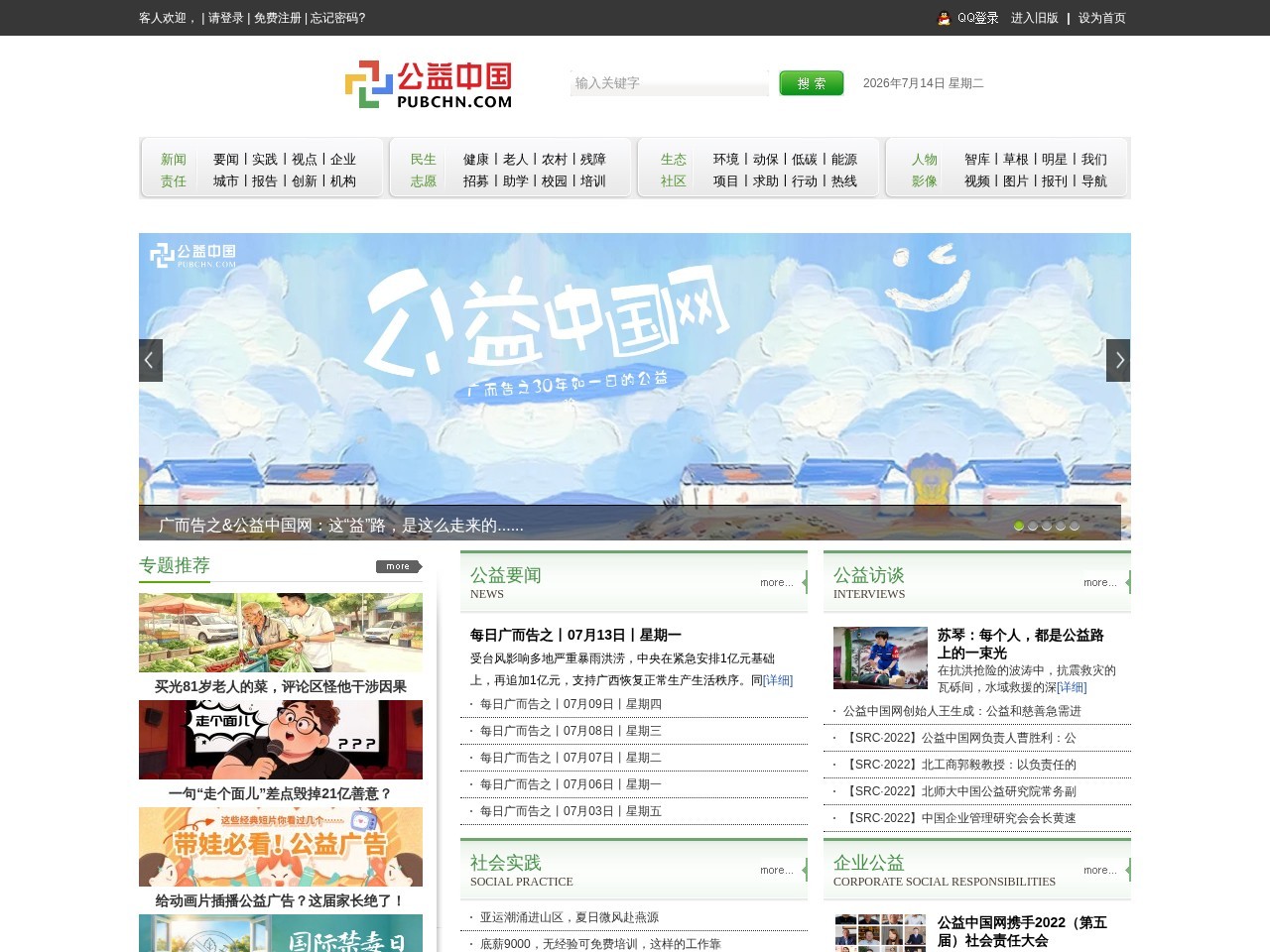The width and height of the screenshot is (1270, 952).
Task: Open the 人物 navigation category
Action: pyautogui.click(x=925, y=159)
